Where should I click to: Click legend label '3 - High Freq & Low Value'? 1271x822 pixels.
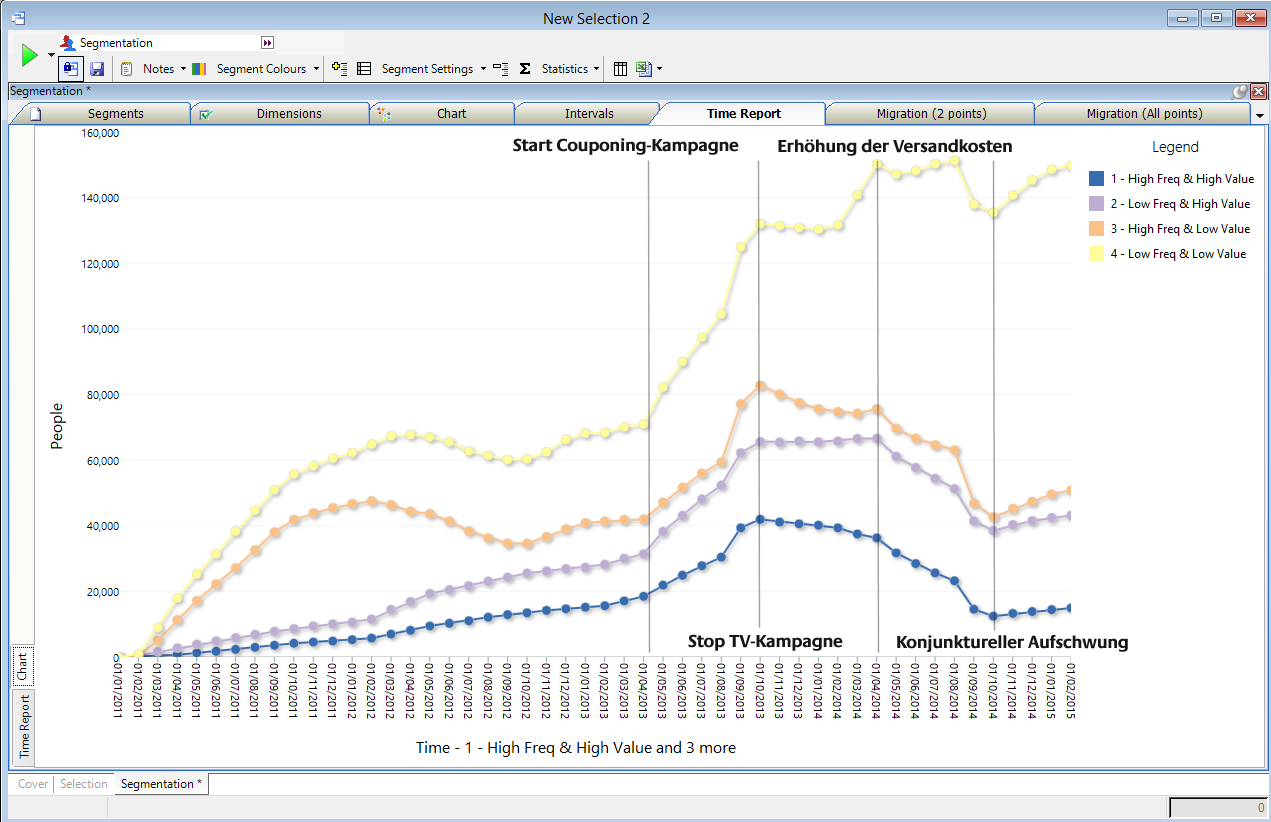[x=1180, y=229]
